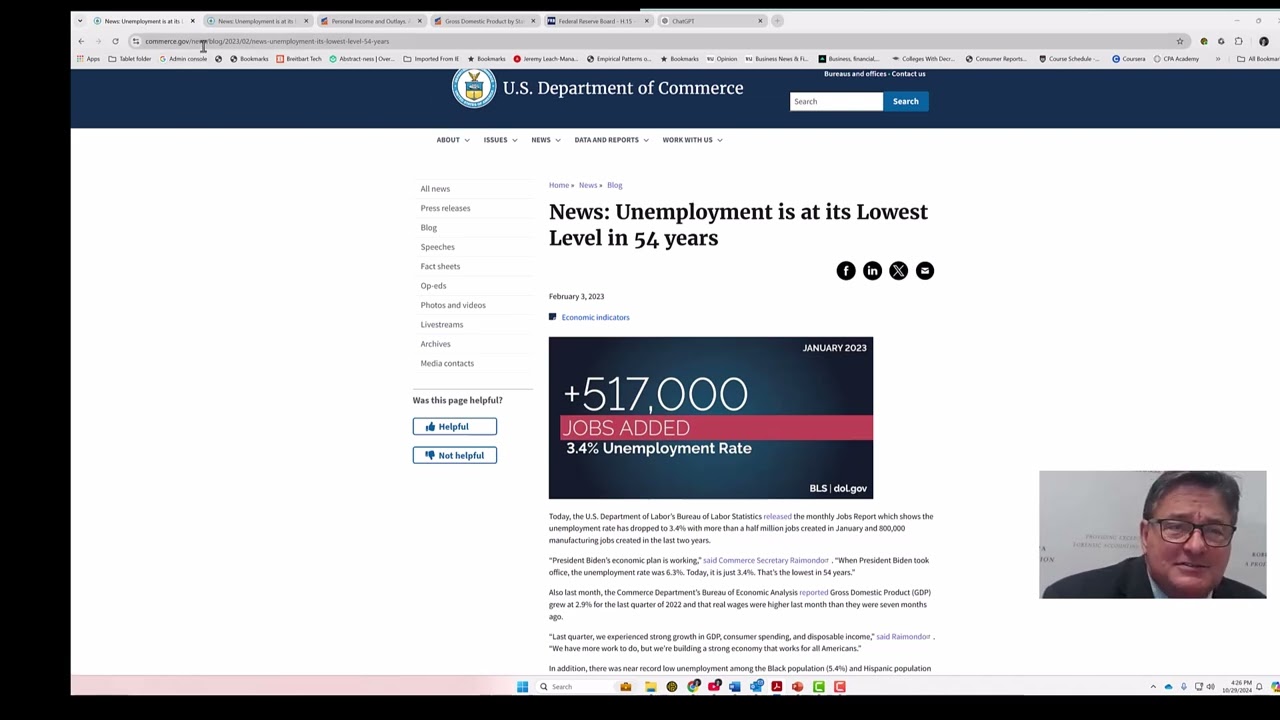Open the WORK WITH US menu
Viewport: 1280px width, 720px height.
pos(692,140)
